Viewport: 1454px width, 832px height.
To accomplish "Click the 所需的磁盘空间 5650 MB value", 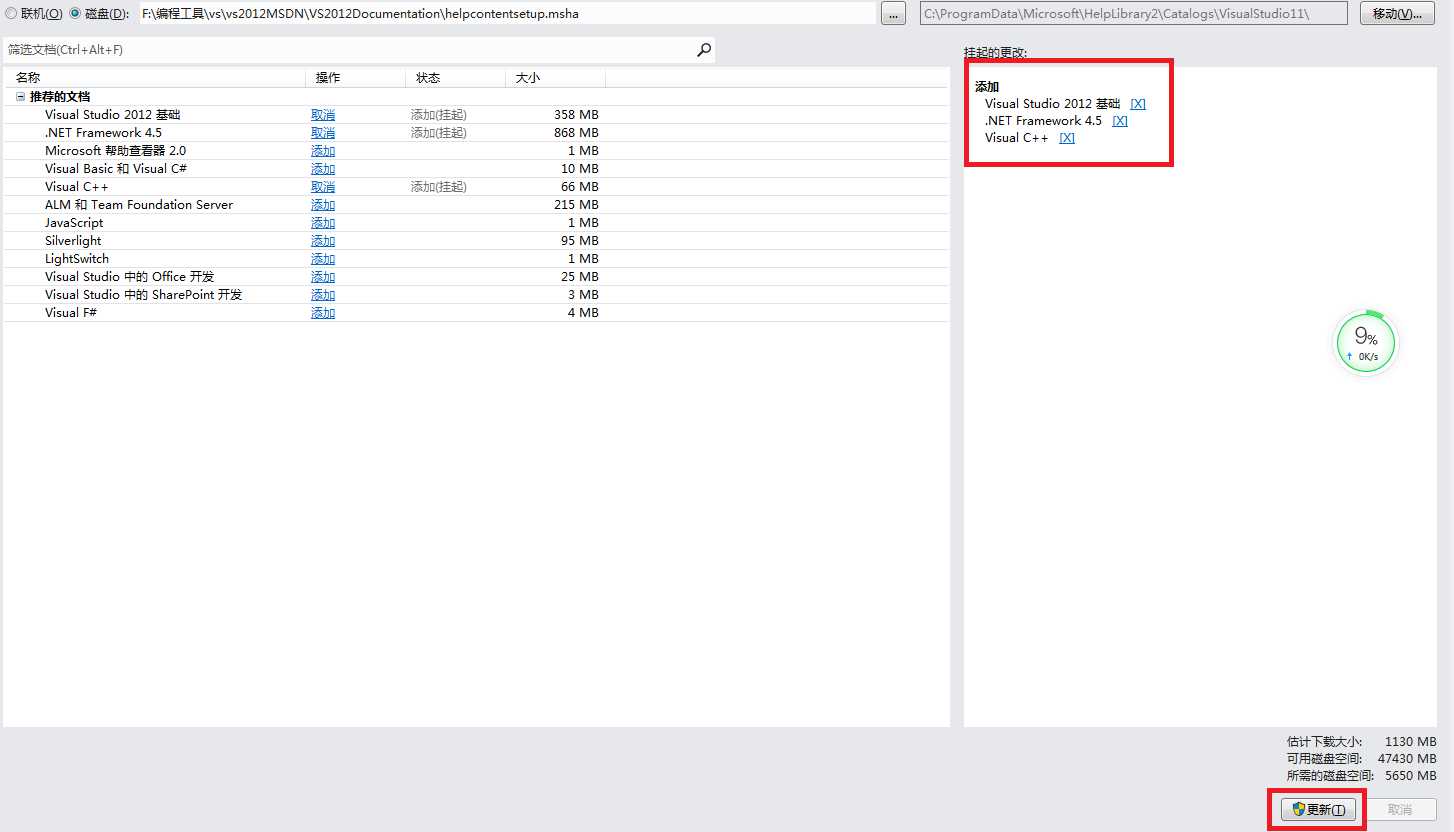I will point(1410,776).
